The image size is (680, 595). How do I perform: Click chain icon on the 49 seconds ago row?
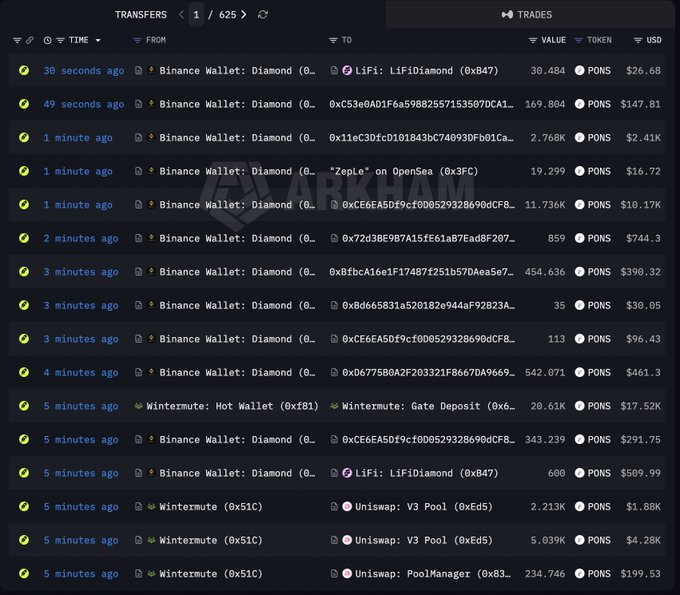(x=24, y=104)
